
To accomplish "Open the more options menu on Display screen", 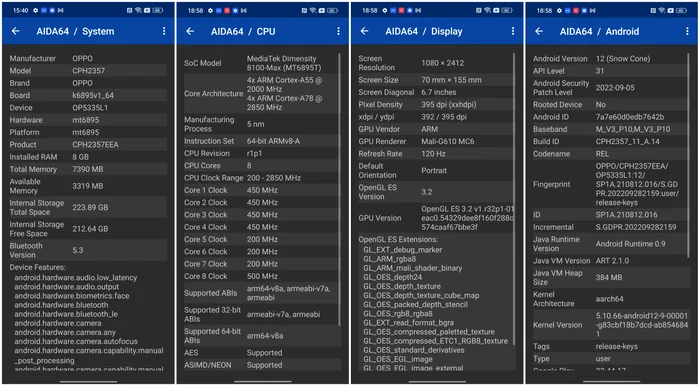I will pos(513,31).
